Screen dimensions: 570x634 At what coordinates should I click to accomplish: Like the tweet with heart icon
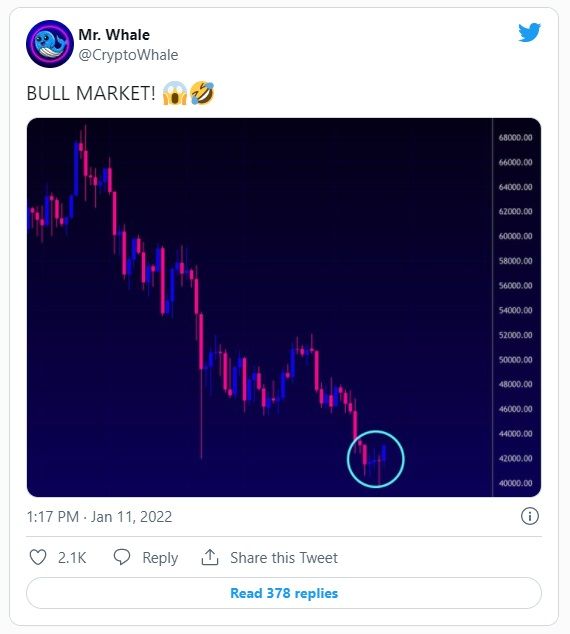coord(38,558)
